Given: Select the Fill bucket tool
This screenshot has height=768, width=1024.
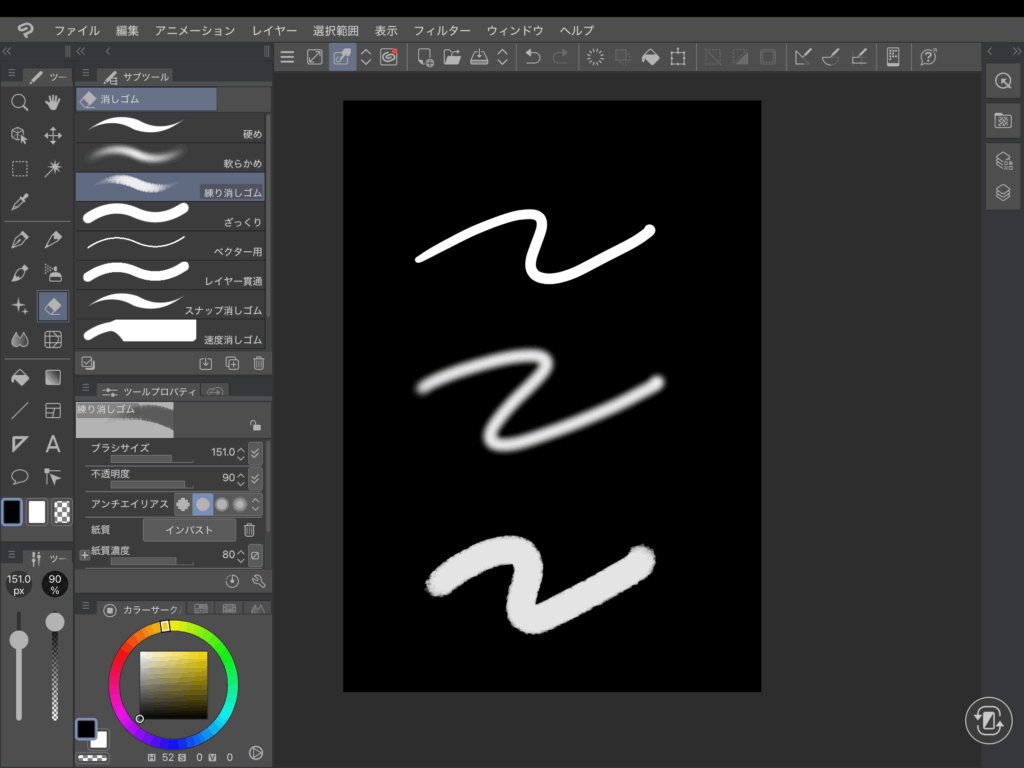Looking at the screenshot, I should tap(19, 377).
